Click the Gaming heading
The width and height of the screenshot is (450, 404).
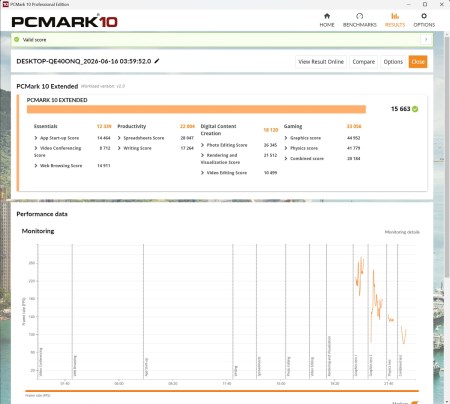[x=293, y=126]
